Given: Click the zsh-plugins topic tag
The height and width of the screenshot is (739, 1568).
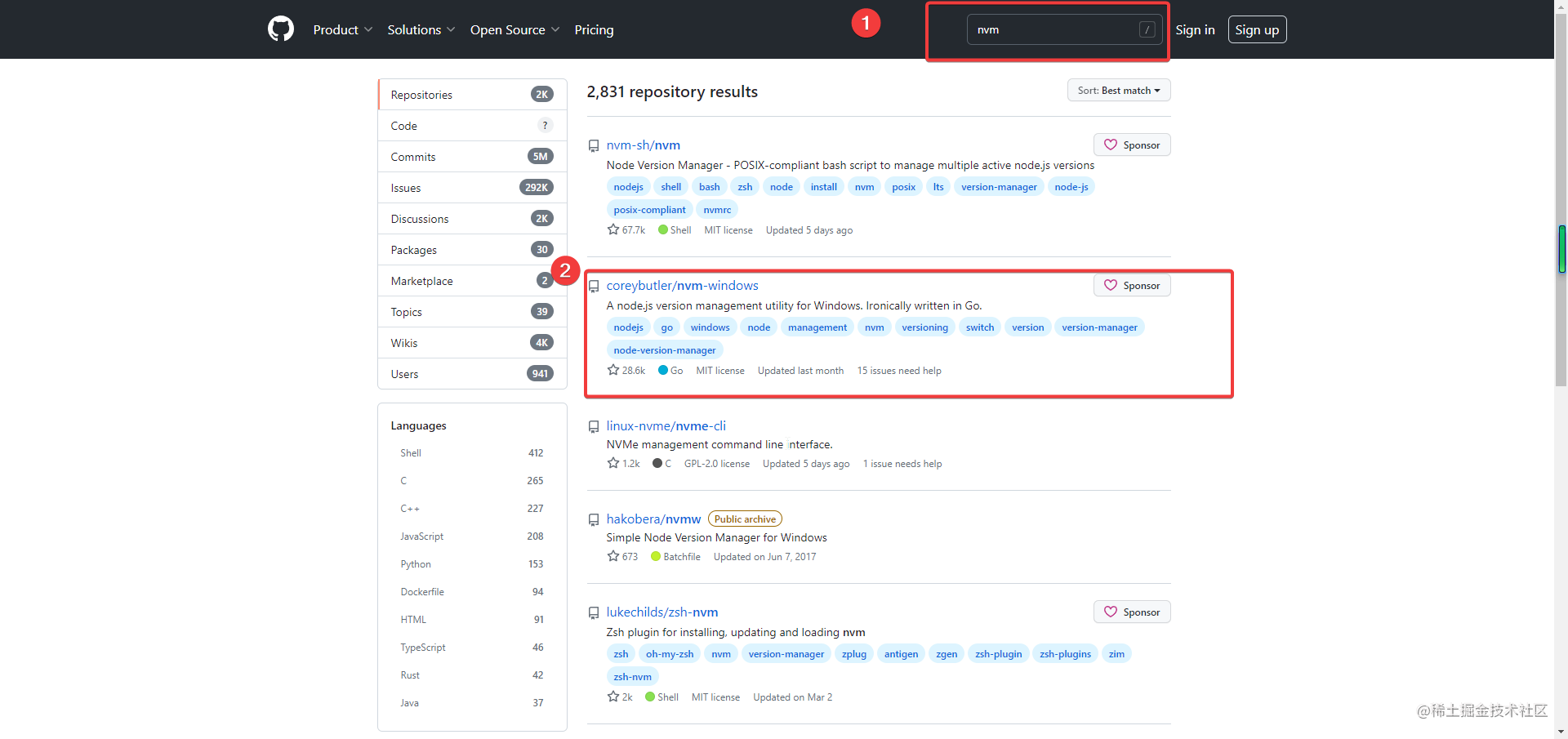Looking at the screenshot, I should click(x=1065, y=654).
